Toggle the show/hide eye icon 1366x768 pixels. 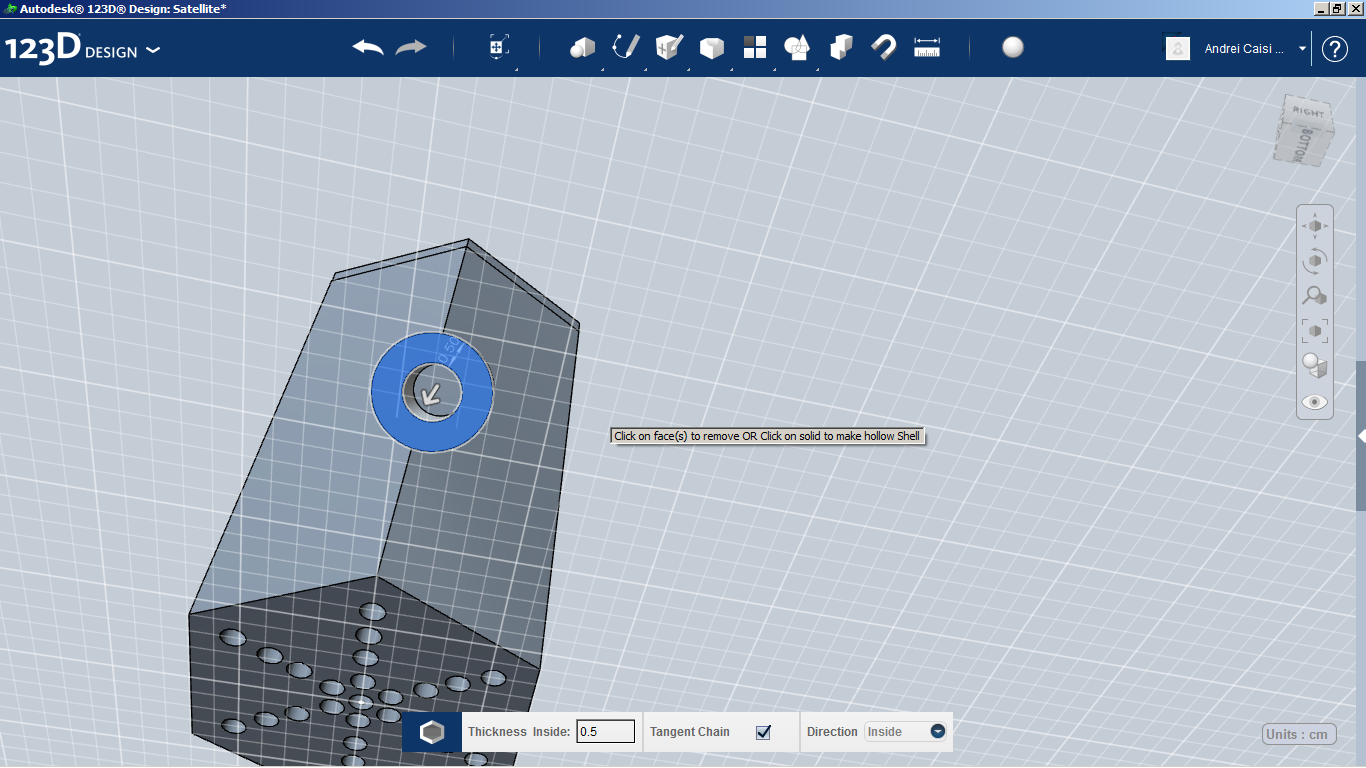point(1315,402)
